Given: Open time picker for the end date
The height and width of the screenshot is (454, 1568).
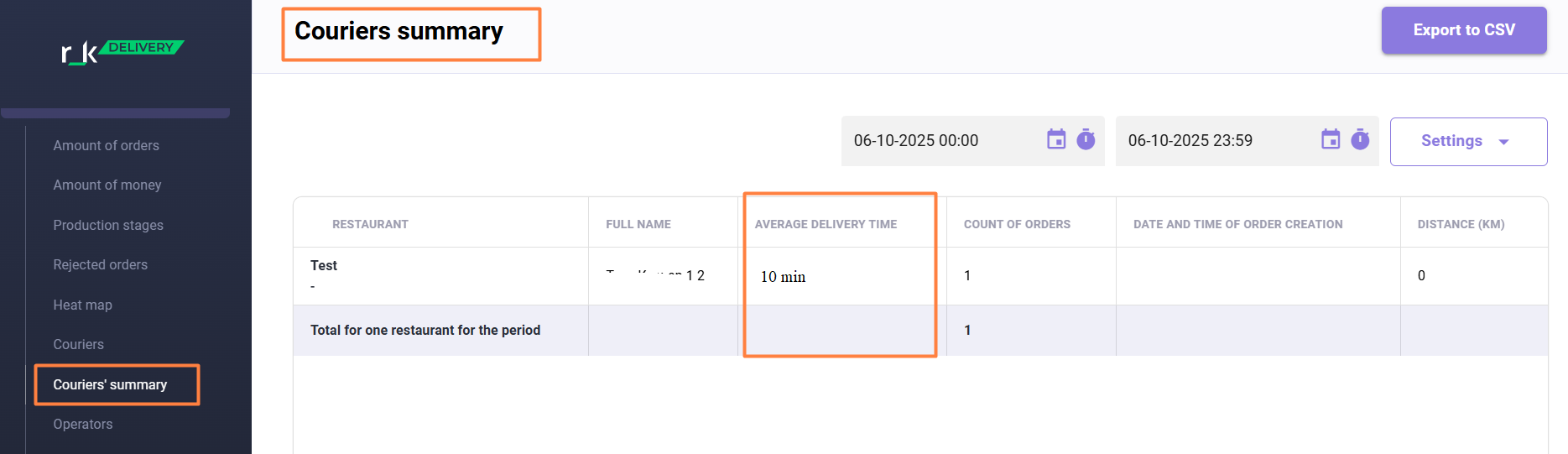Looking at the screenshot, I should pyautogui.click(x=1360, y=139).
